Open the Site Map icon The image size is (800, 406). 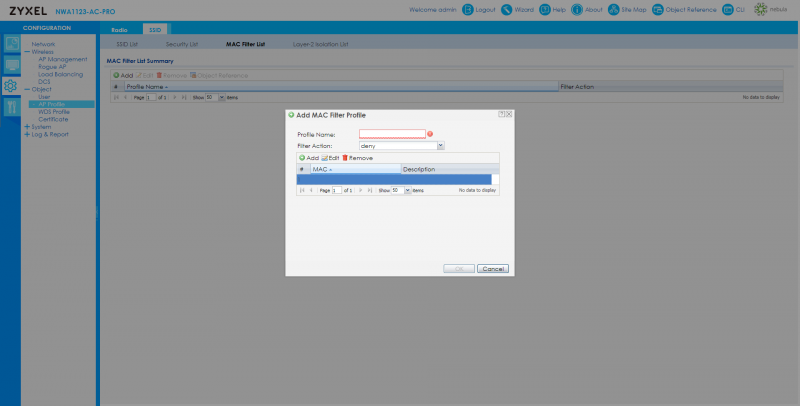(x=614, y=10)
